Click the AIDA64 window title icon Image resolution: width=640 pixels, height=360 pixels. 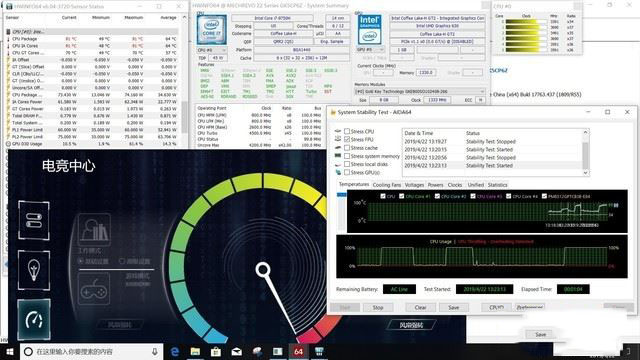point(333,112)
